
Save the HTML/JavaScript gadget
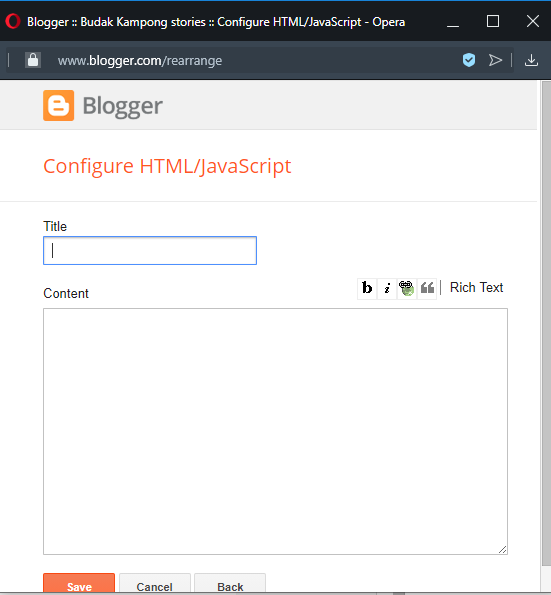[x=79, y=584]
